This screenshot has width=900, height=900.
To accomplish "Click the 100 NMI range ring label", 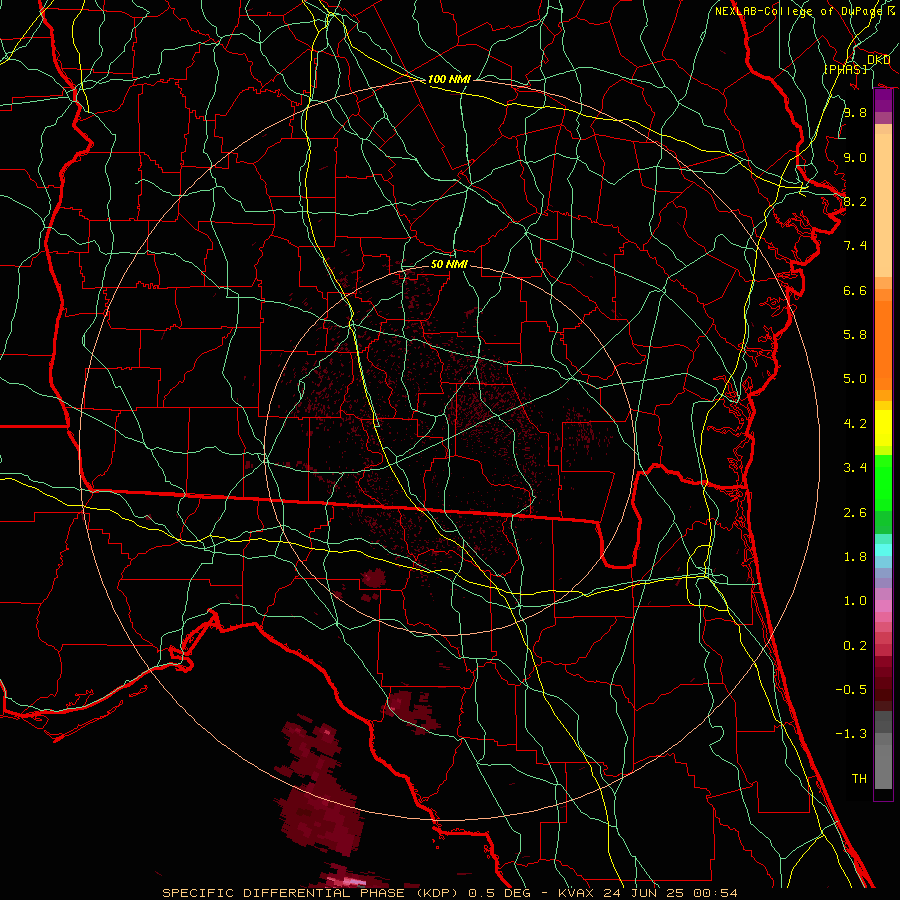I will pyautogui.click(x=449, y=79).
